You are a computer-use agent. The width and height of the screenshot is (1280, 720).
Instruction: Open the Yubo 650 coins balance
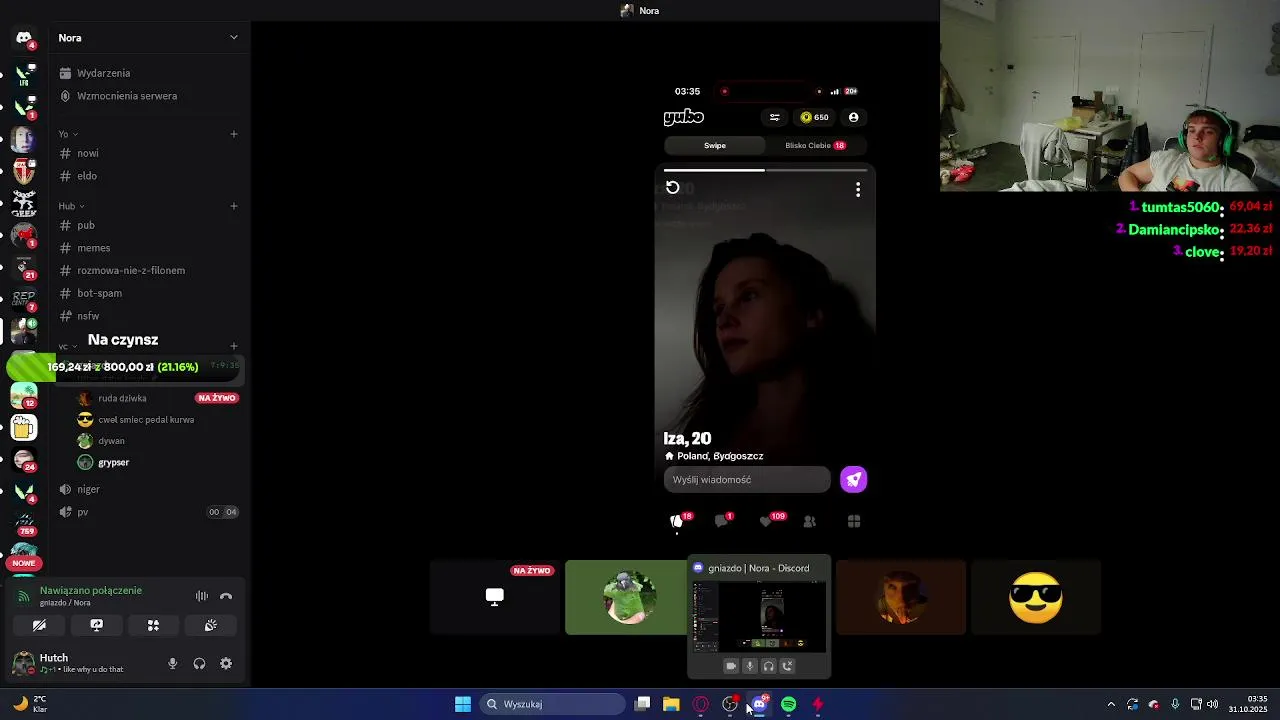click(815, 117)
